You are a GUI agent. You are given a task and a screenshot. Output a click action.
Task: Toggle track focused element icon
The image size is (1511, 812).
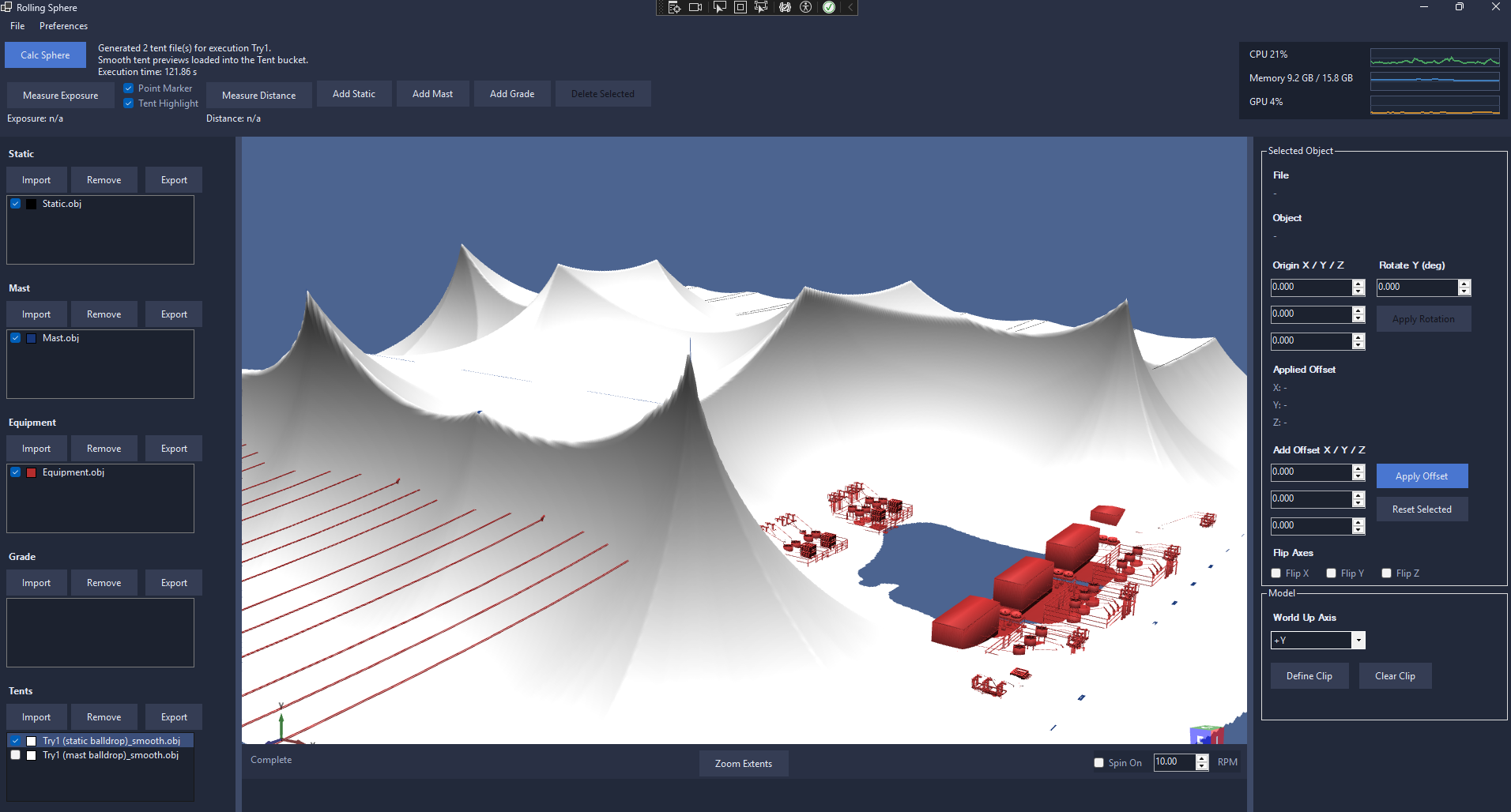pyautogui.click(x=761, y=7)
